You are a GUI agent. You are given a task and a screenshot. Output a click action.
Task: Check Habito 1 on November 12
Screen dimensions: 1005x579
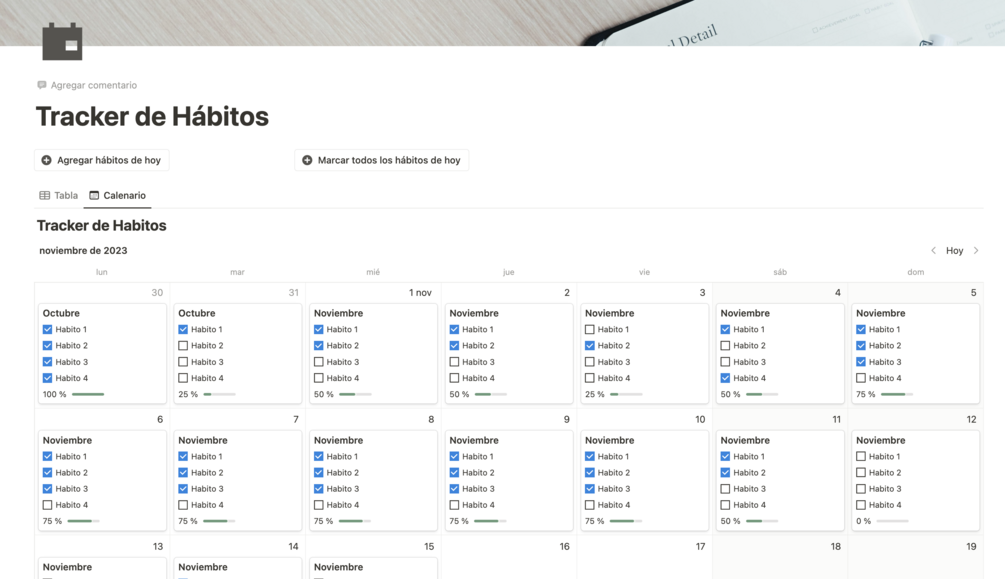point(861,457)
